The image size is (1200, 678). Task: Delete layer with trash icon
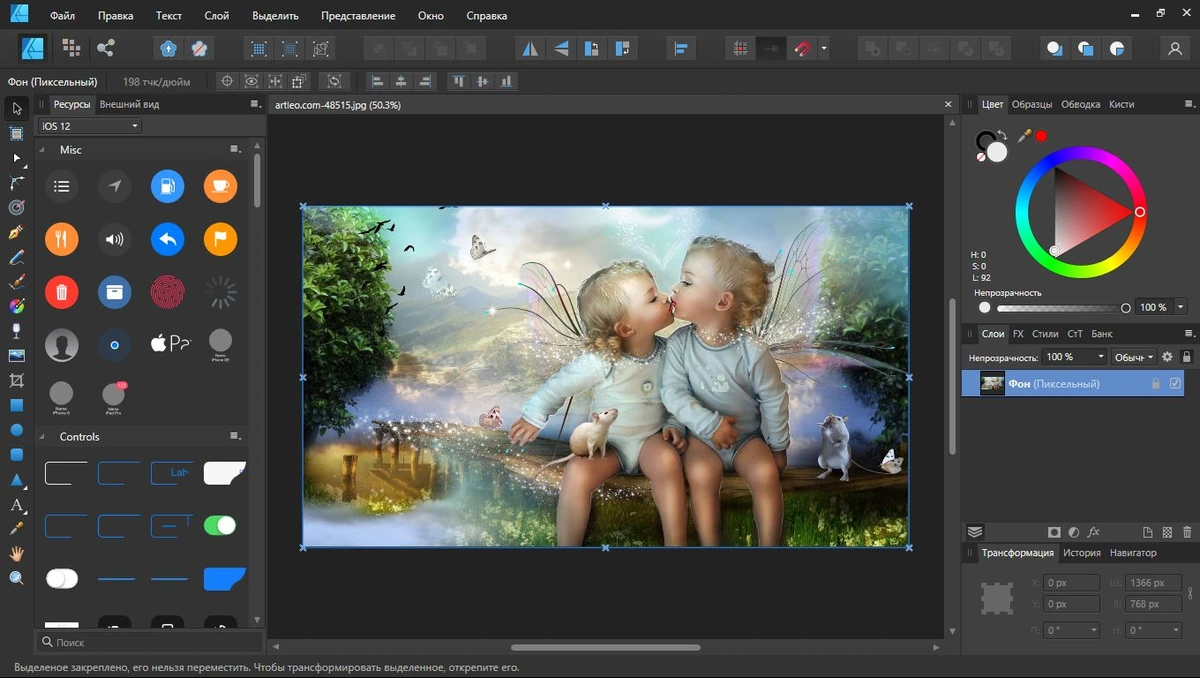[x=1187, y=533]
